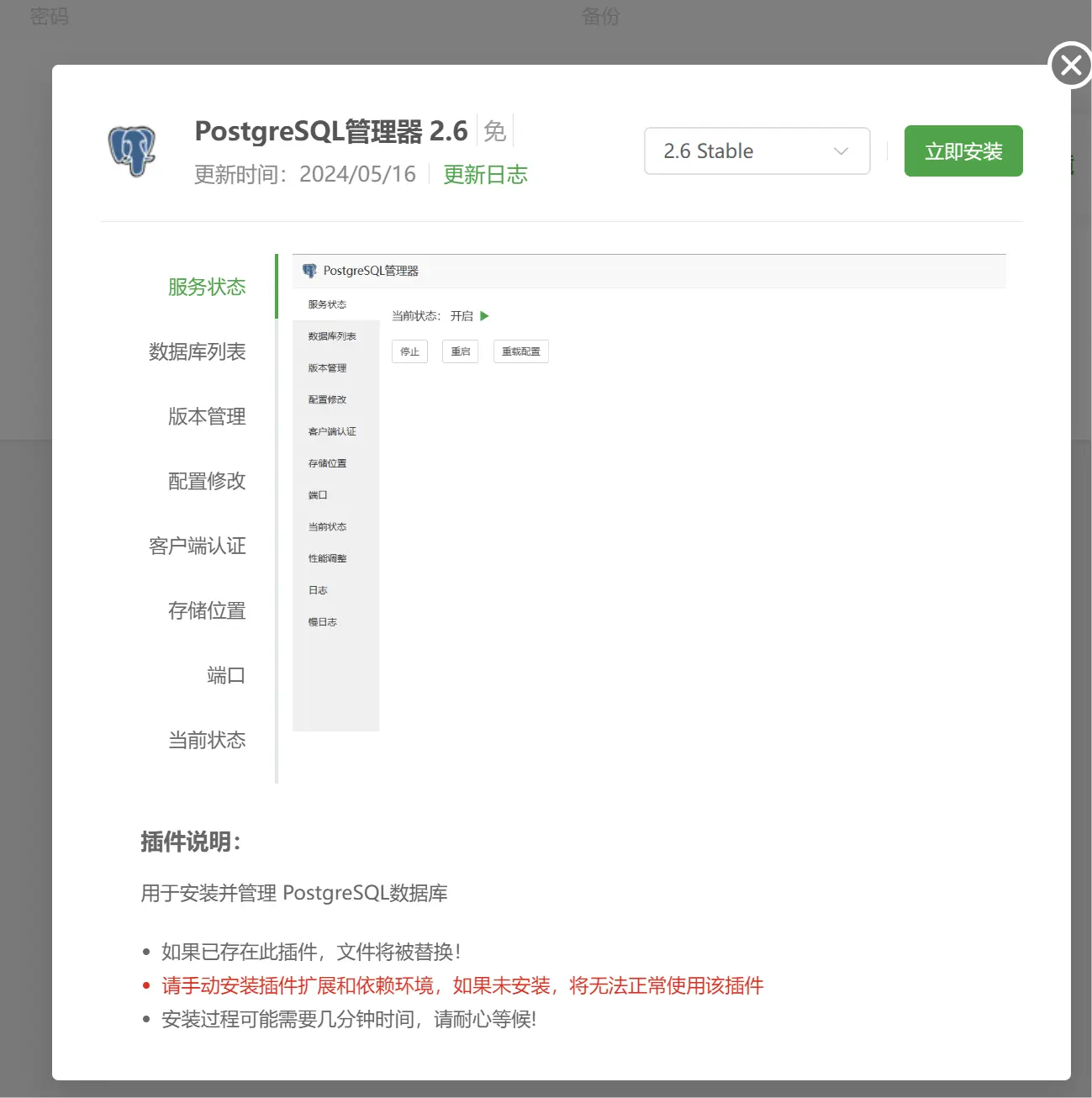The image size is (1092, 1098).
Task: Click the chevron arrow in version selector
Action: (841, 151)
